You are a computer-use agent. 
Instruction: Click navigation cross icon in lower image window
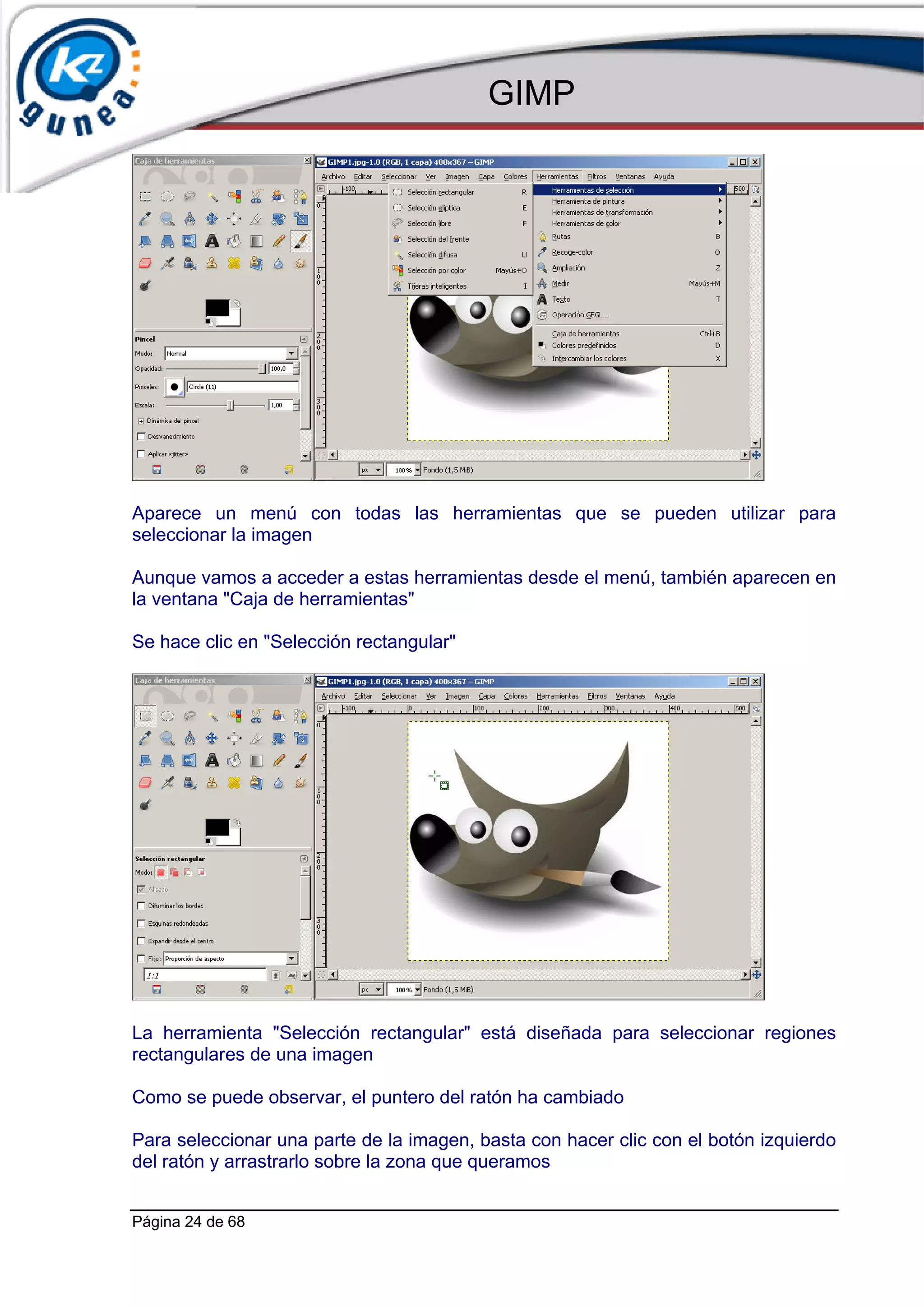[757, 975]
